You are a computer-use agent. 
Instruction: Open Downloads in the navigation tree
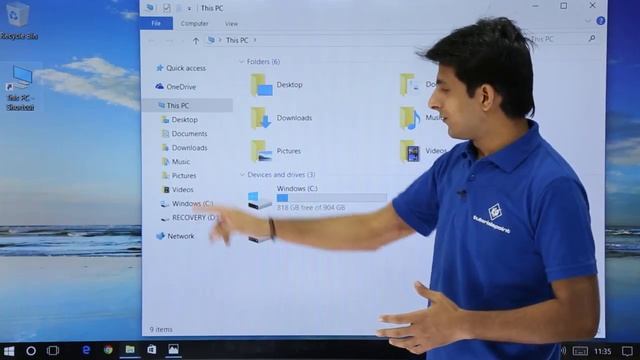(184, 148)
